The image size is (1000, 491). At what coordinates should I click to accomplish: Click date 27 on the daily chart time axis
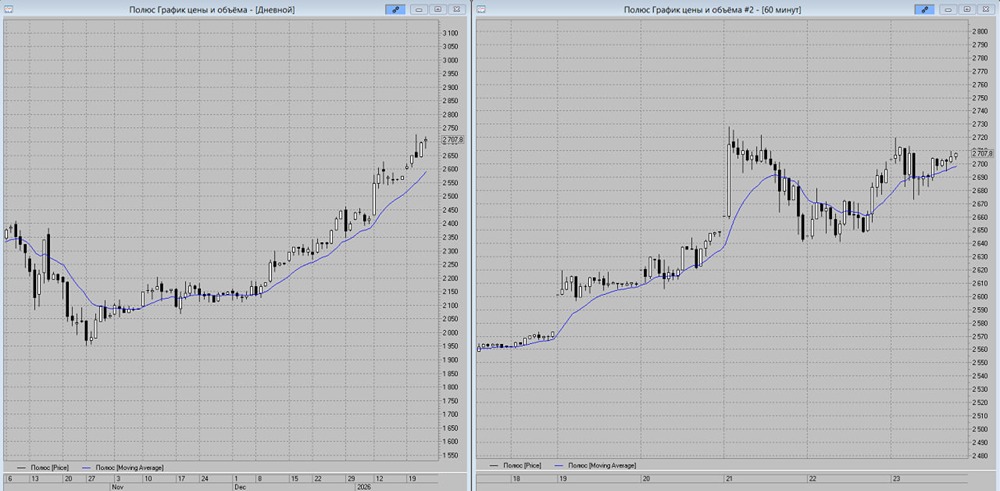point(91,478)
